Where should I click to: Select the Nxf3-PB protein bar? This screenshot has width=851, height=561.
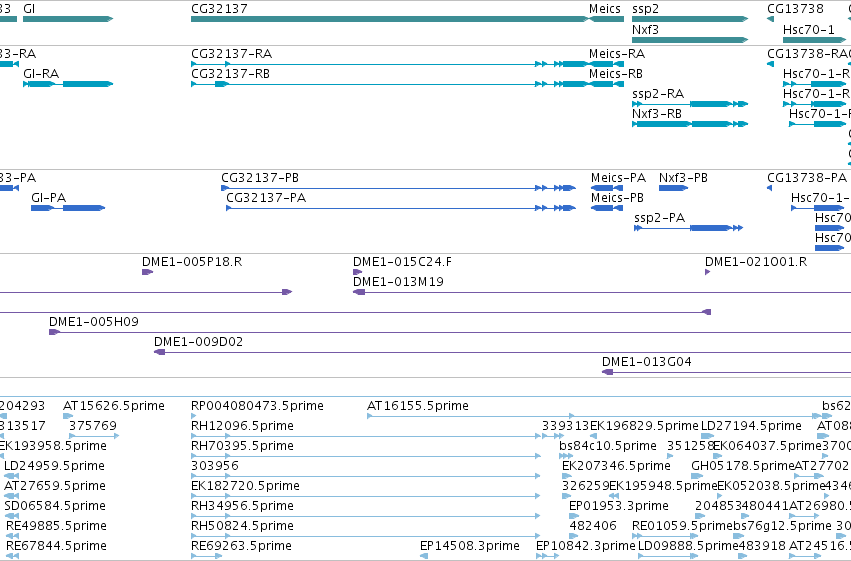click(x=673, y=188)
